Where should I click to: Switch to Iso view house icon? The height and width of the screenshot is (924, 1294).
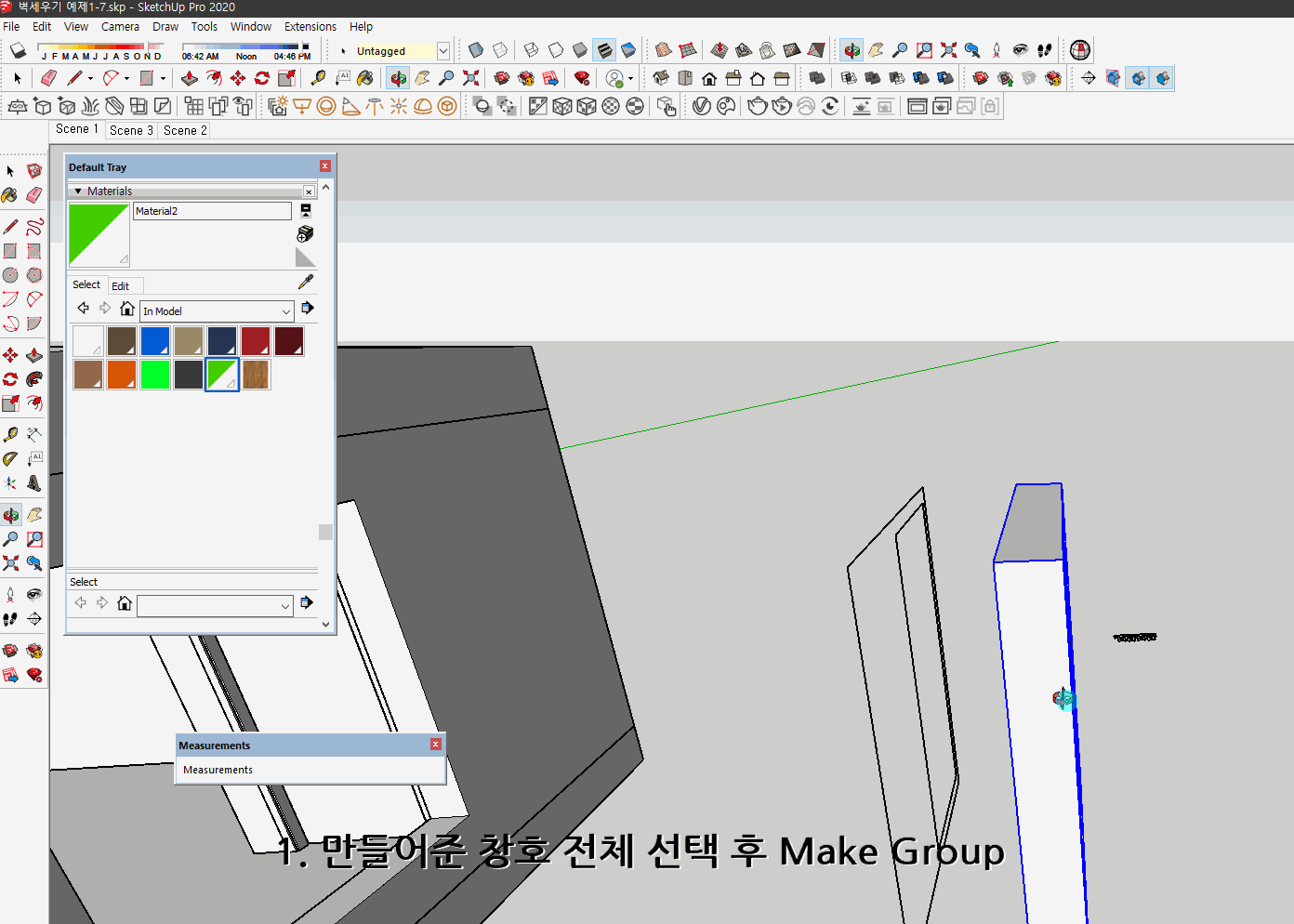[x=661, y=78]
